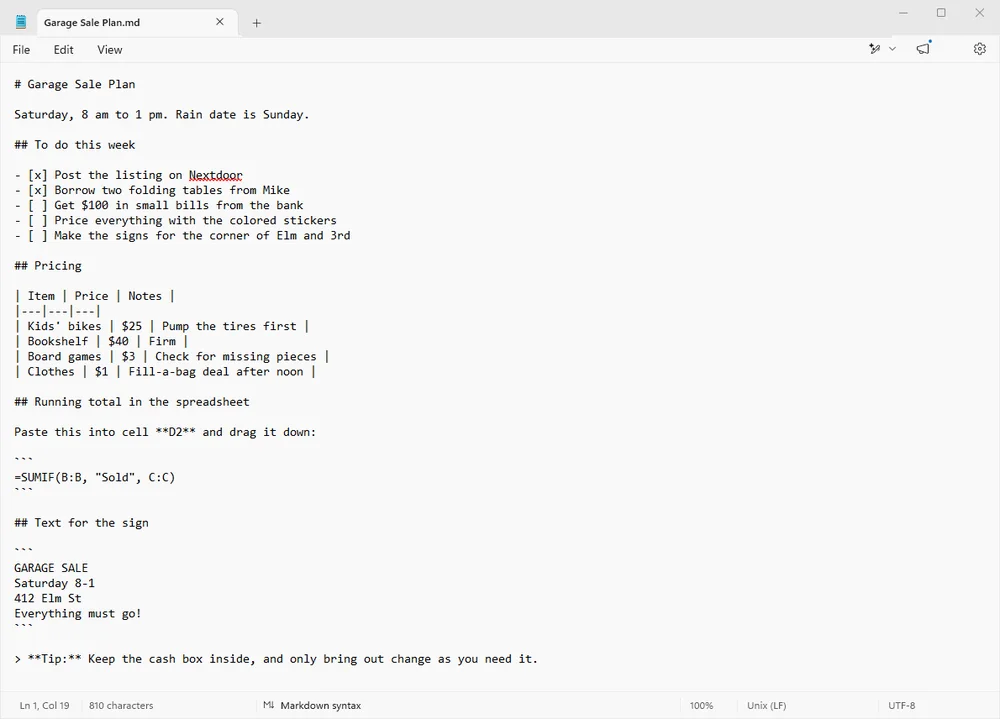Click the 'Get $100 in small bills' line
1000x719 pixels.
click(x=159, y=205)
